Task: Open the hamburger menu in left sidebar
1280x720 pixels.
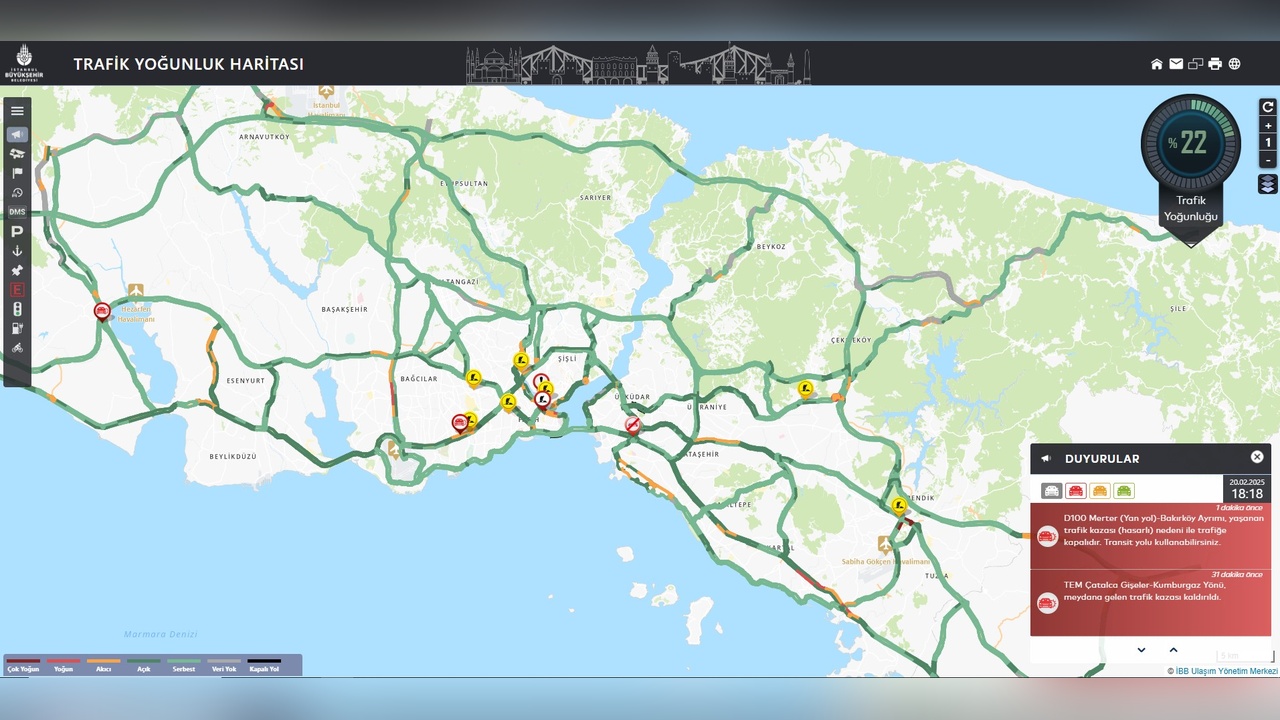Action: tap(17, 111)
